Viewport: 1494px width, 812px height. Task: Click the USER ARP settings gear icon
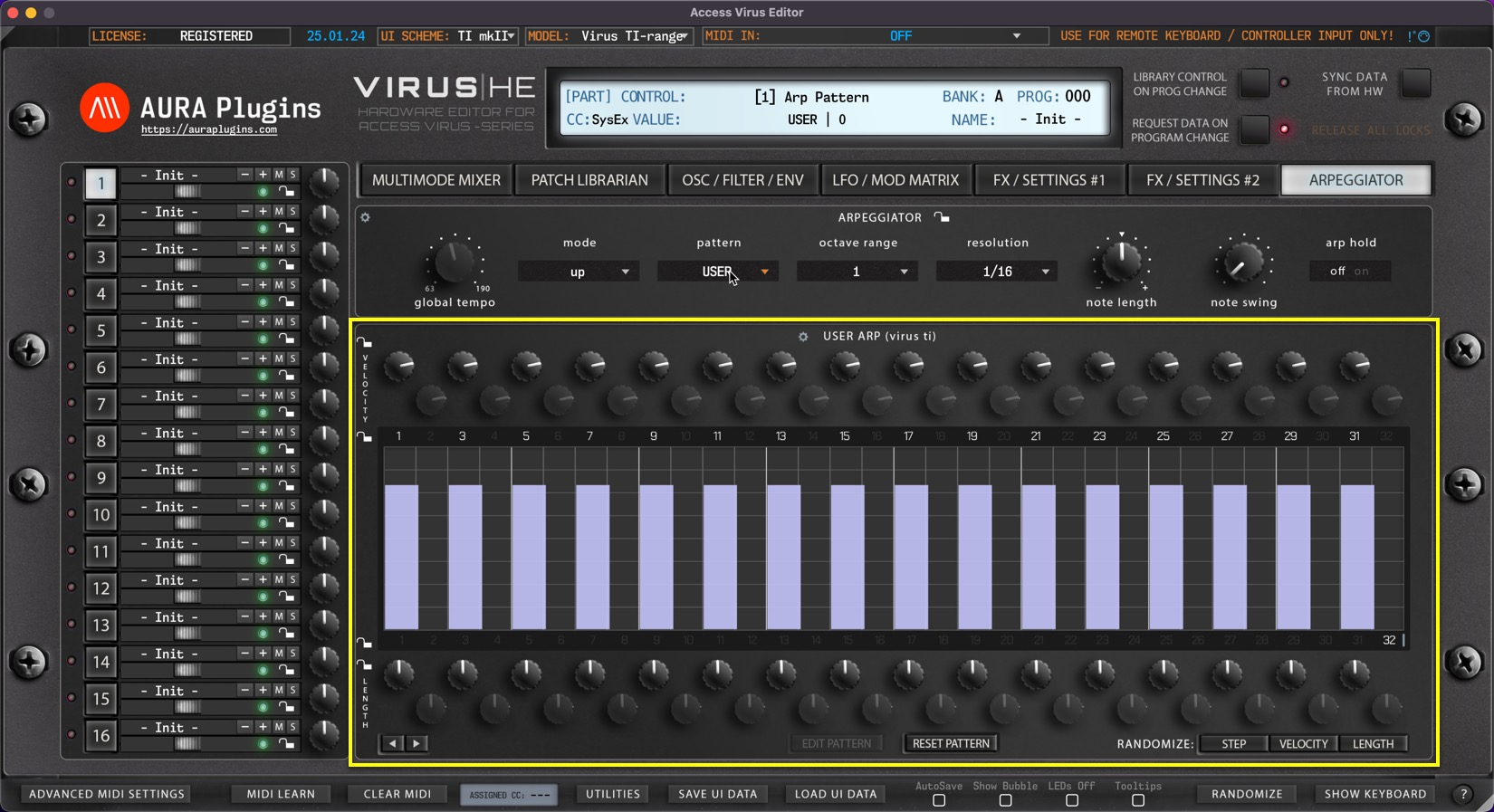pos(803,337)
